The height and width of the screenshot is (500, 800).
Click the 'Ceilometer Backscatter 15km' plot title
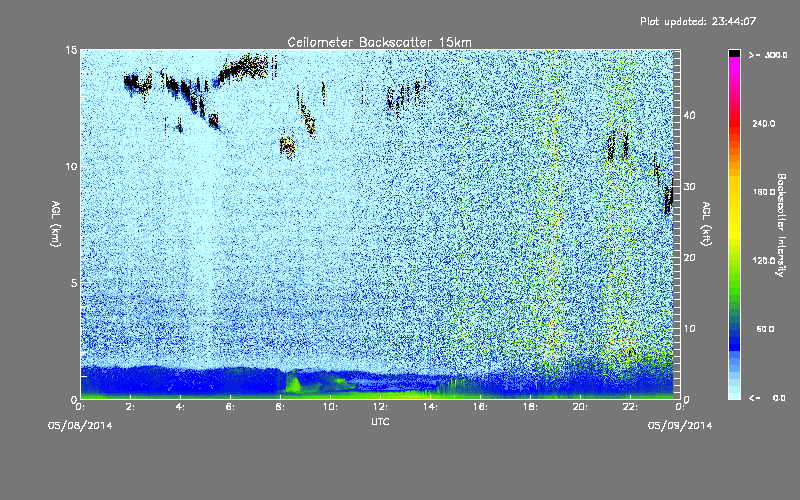coord(379,42)
